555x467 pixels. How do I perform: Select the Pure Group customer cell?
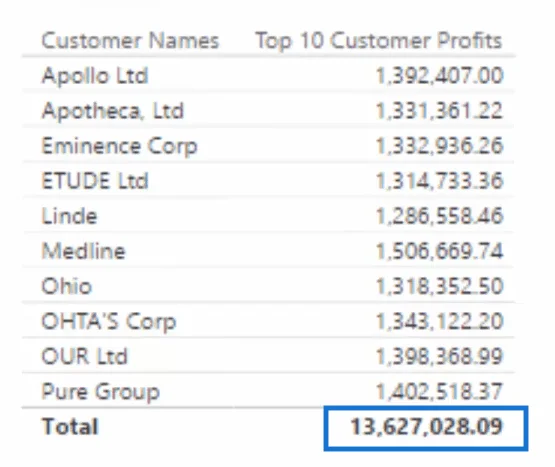[x=101, y=392]
